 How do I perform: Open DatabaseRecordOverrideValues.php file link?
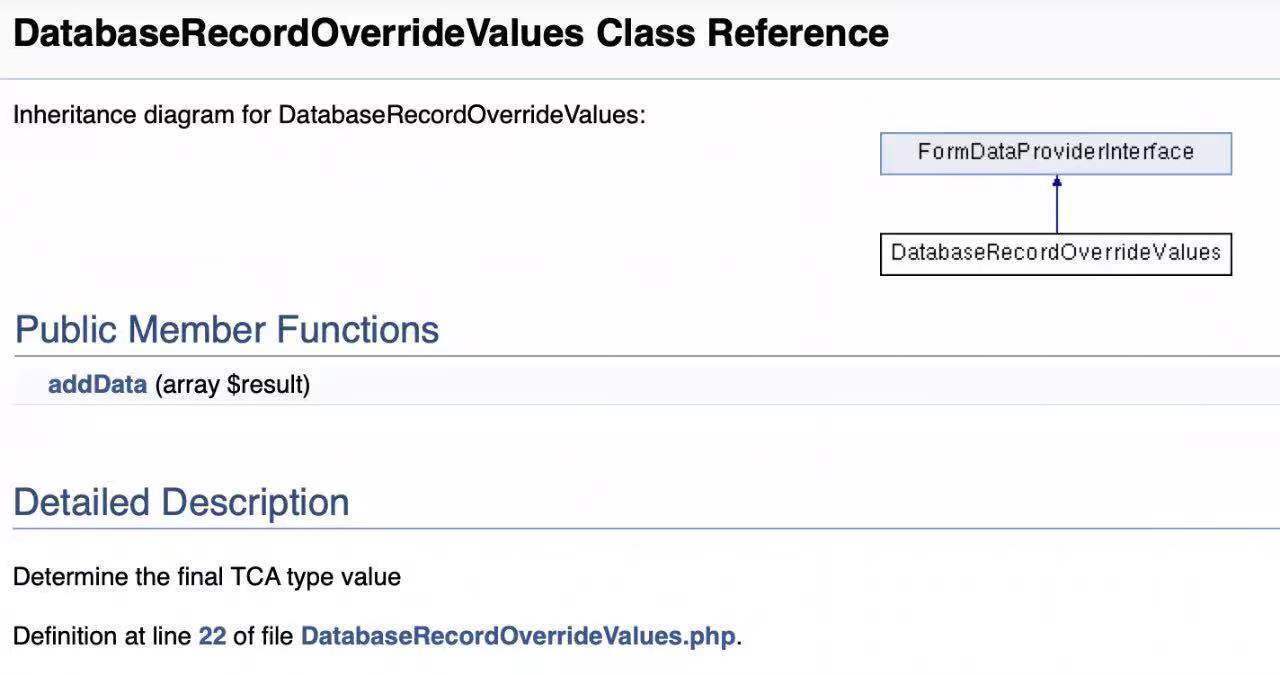click(x=517, y=636)
